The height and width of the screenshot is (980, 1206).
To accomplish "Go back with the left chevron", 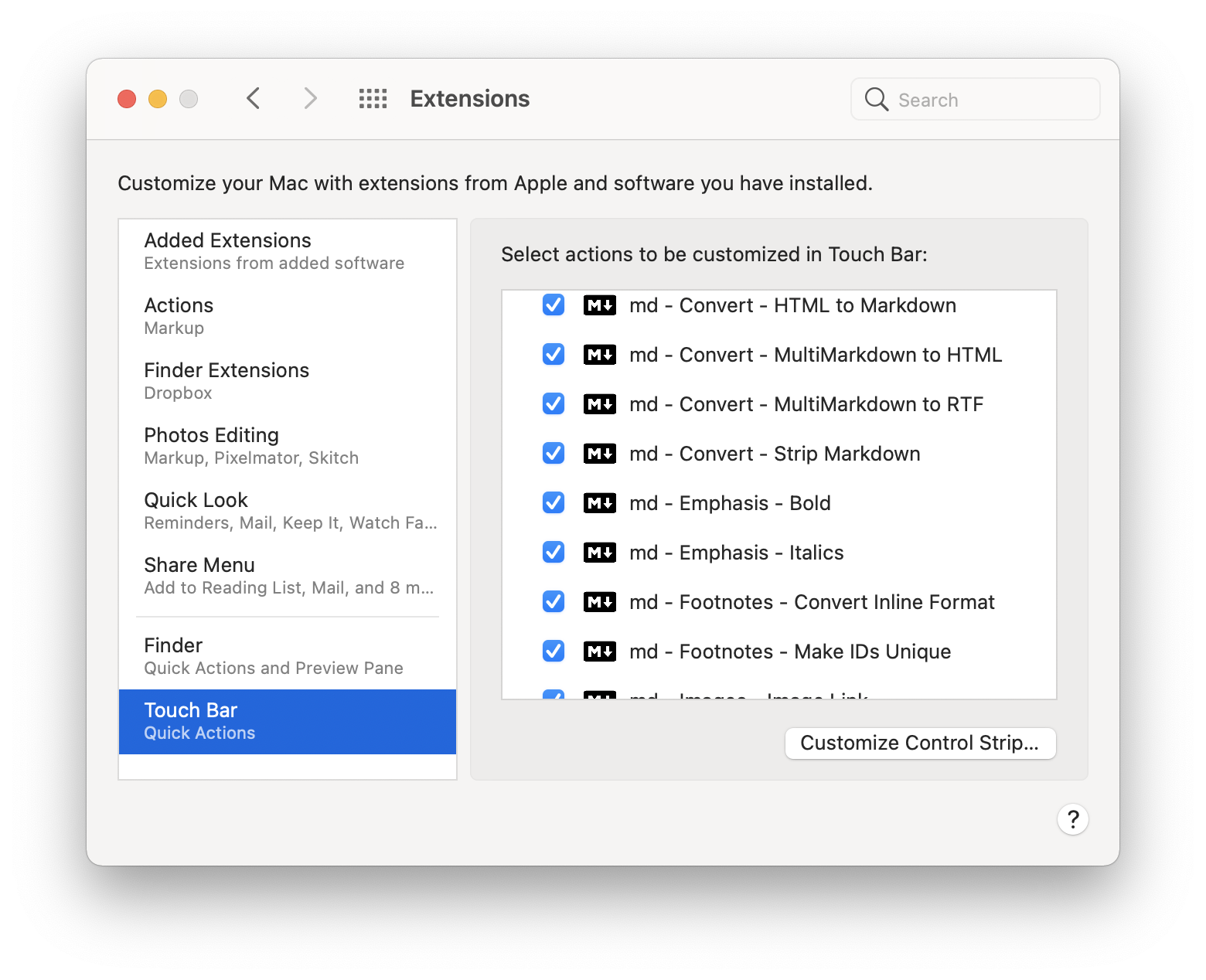I will click(253, 99).
